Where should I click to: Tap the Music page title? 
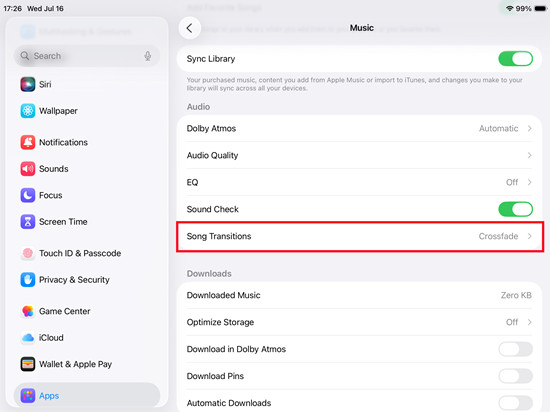tap(362, 28)
